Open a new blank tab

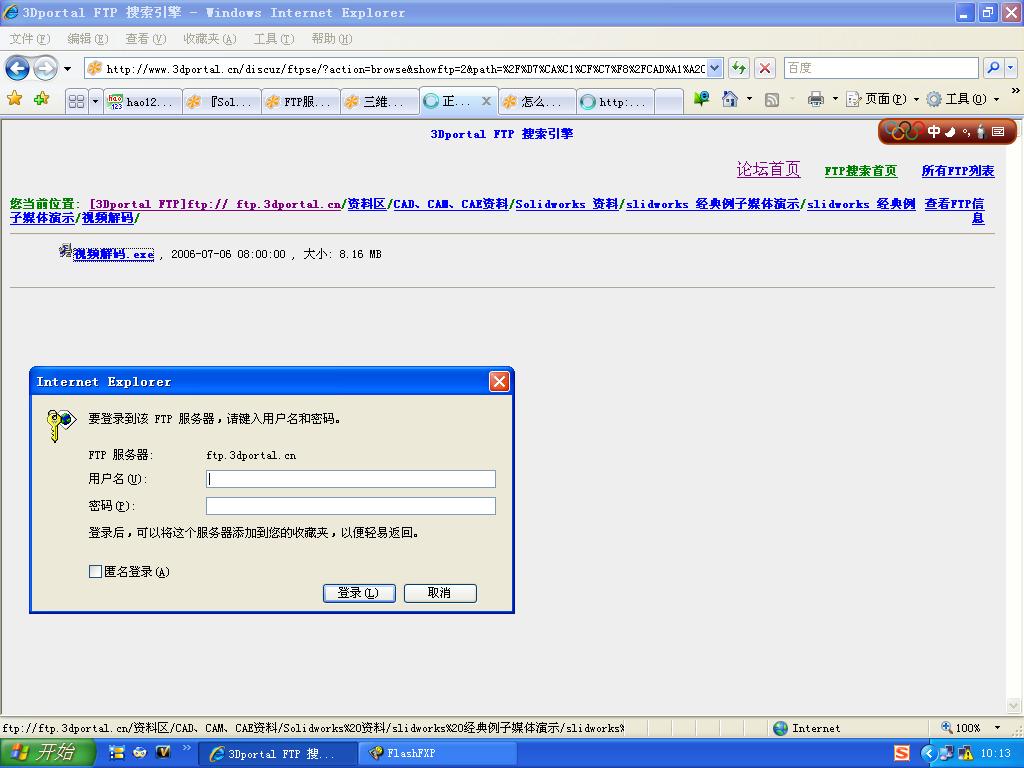pyautogui.click(x=668, y=102)
